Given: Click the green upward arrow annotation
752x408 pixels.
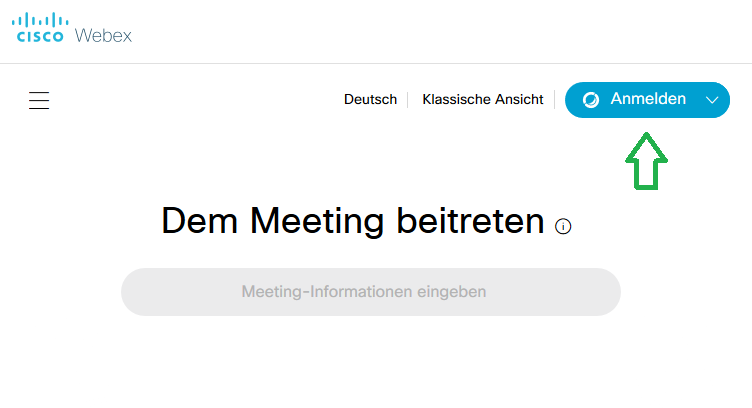Looking at the screenshot, I should click(646, 161).
